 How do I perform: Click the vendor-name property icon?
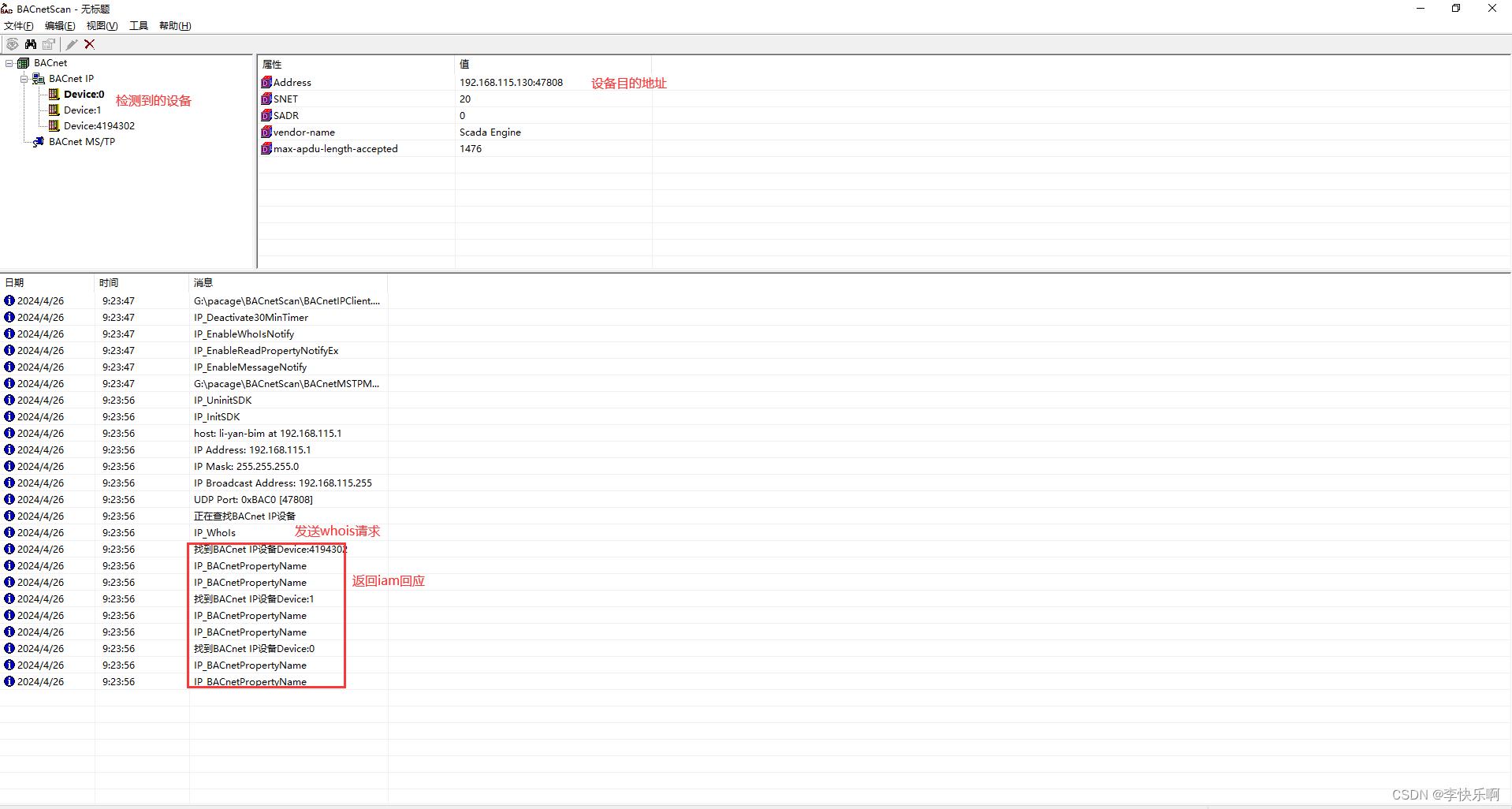[x=266, y=132]
